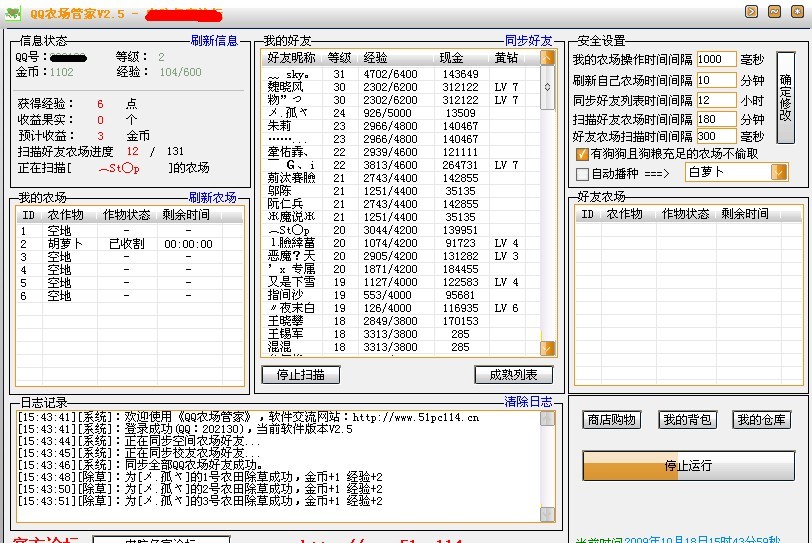Click the 我的农场操作时间间隔 field showing 1000
Viewport: 812px width, 543px height.
[x=716, y=59]
